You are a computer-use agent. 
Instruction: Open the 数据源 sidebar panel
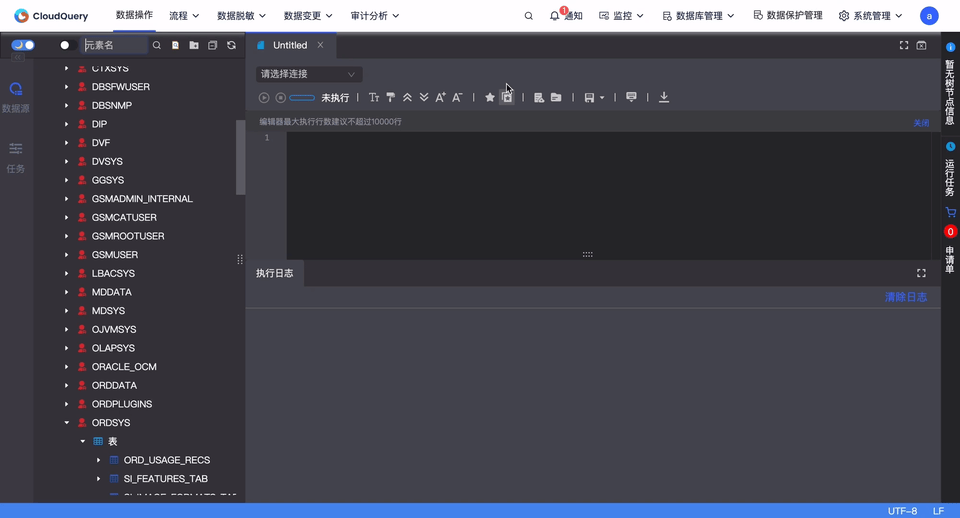pyautogui.click(x=16, y=97)
